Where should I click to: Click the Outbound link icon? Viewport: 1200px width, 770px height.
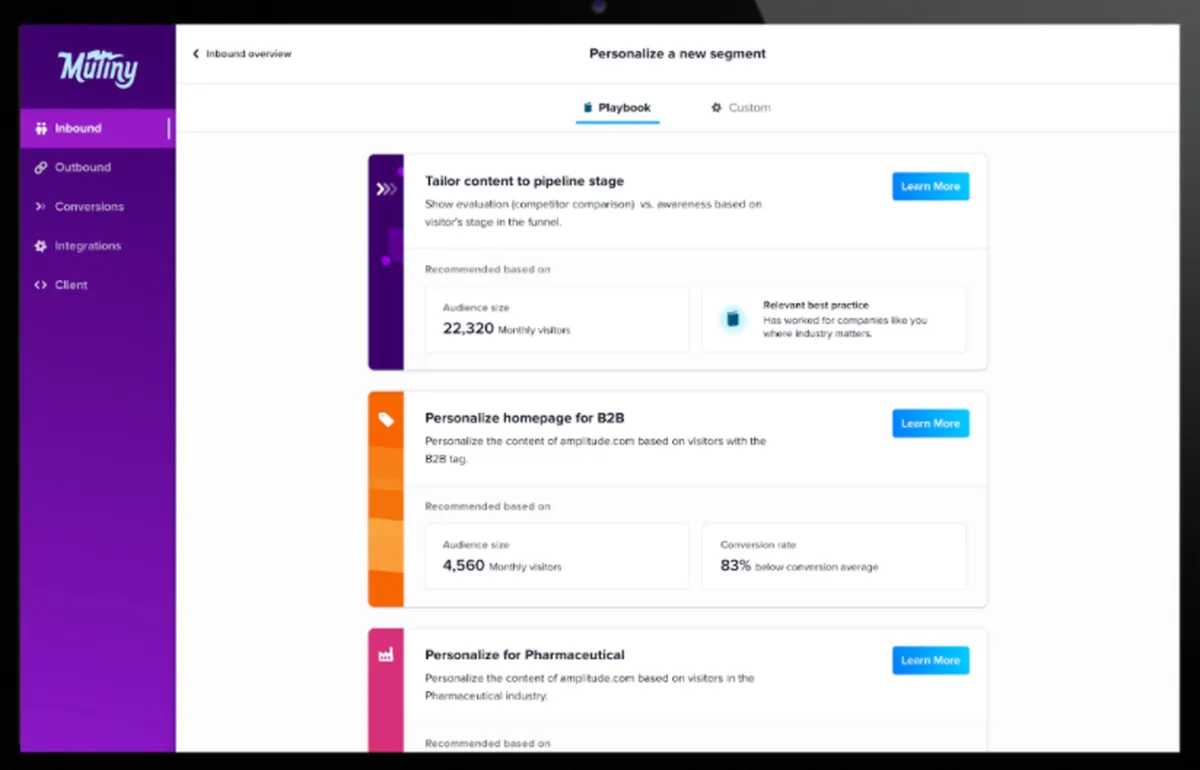(x=41, y=167)
